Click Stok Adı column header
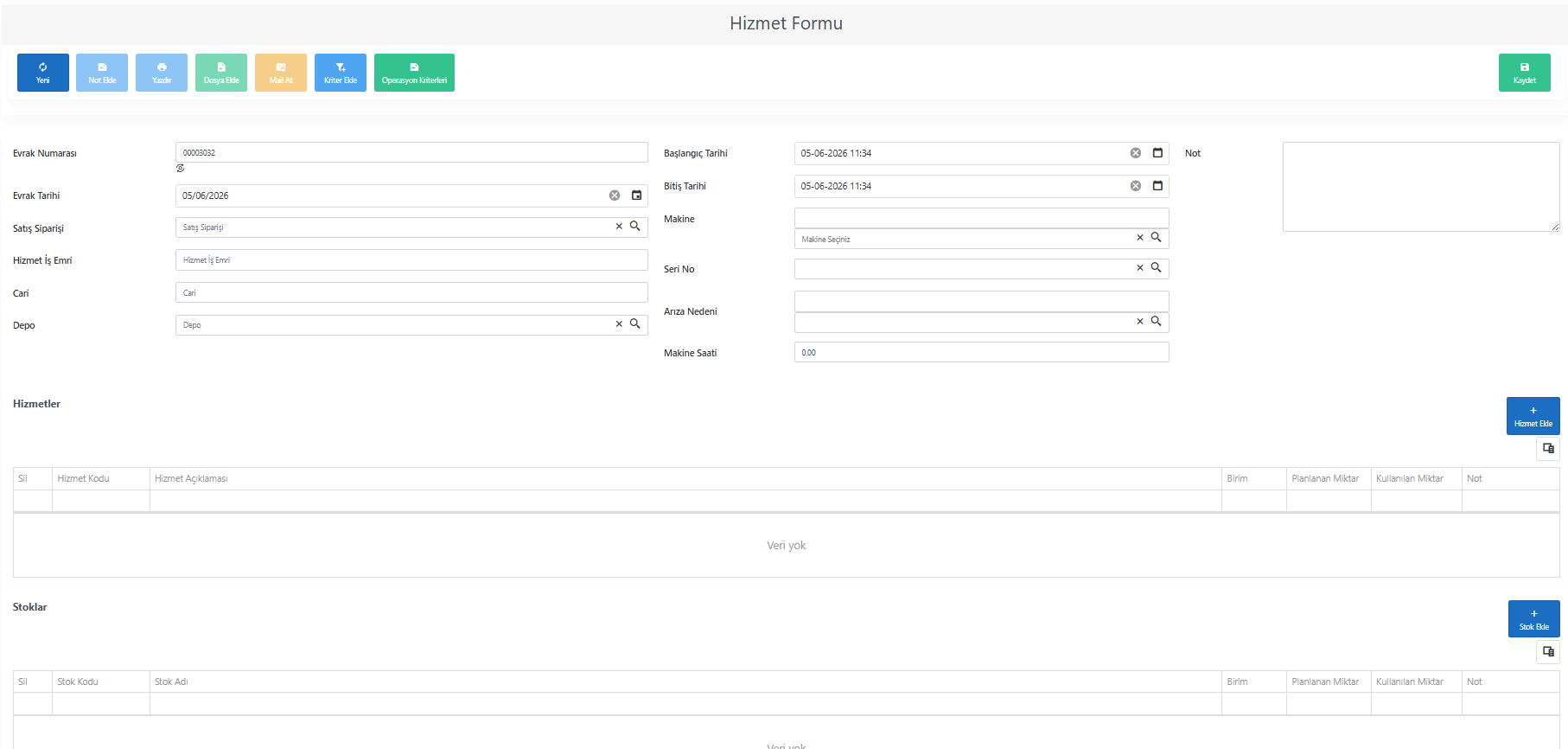This screenshot has width=1568, height=749. click(x=685, y=682)
